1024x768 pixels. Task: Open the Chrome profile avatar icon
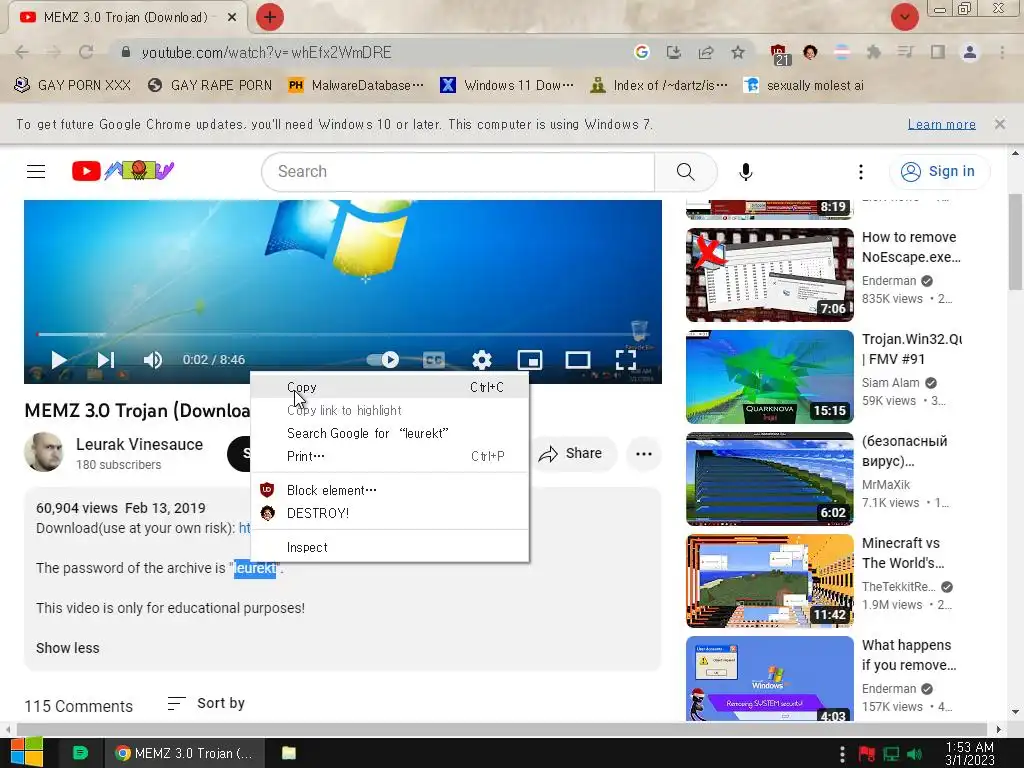[x=970, y=52]
